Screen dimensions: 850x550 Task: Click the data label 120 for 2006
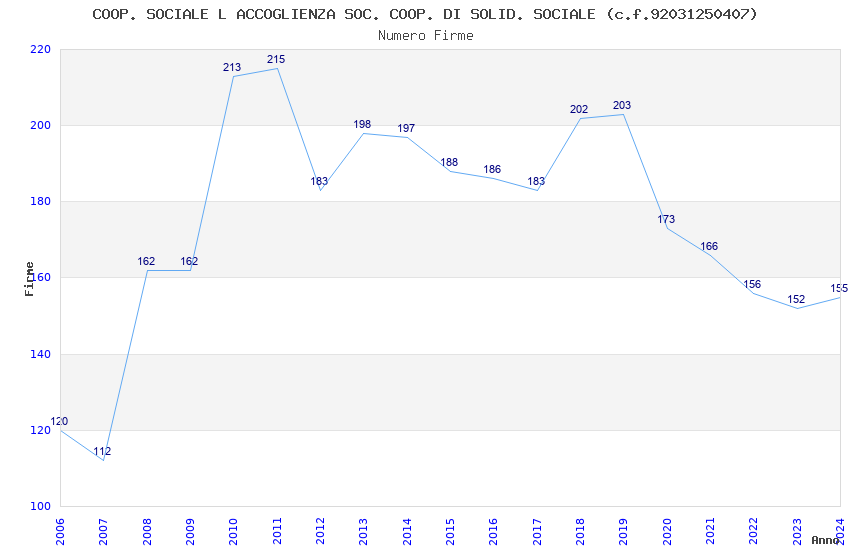tap(59, 422)
